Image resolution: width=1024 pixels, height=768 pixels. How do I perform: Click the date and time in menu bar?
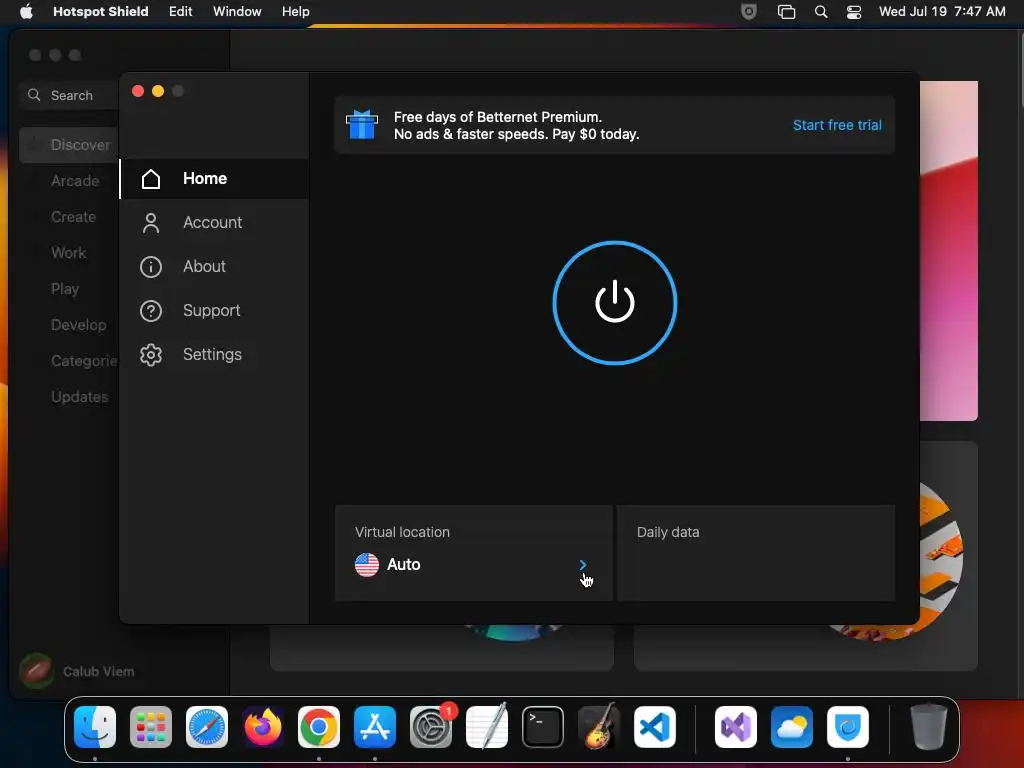click(942, 11)
